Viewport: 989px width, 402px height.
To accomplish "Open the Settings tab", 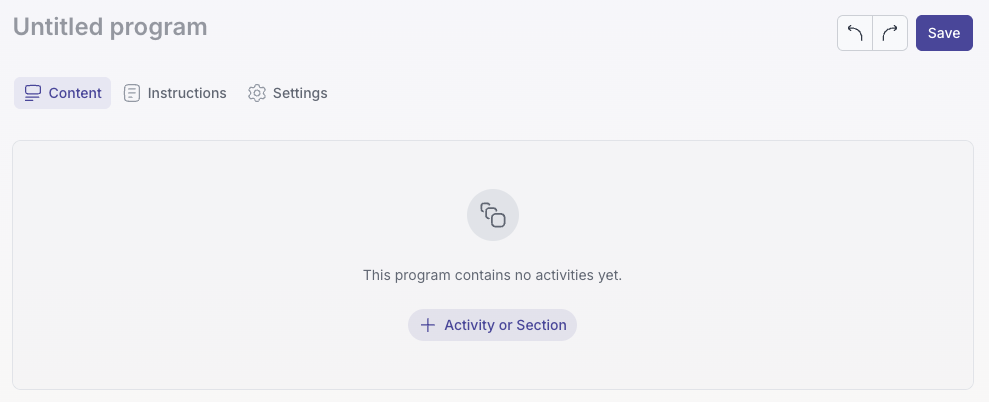I will (x=288, y=93).
